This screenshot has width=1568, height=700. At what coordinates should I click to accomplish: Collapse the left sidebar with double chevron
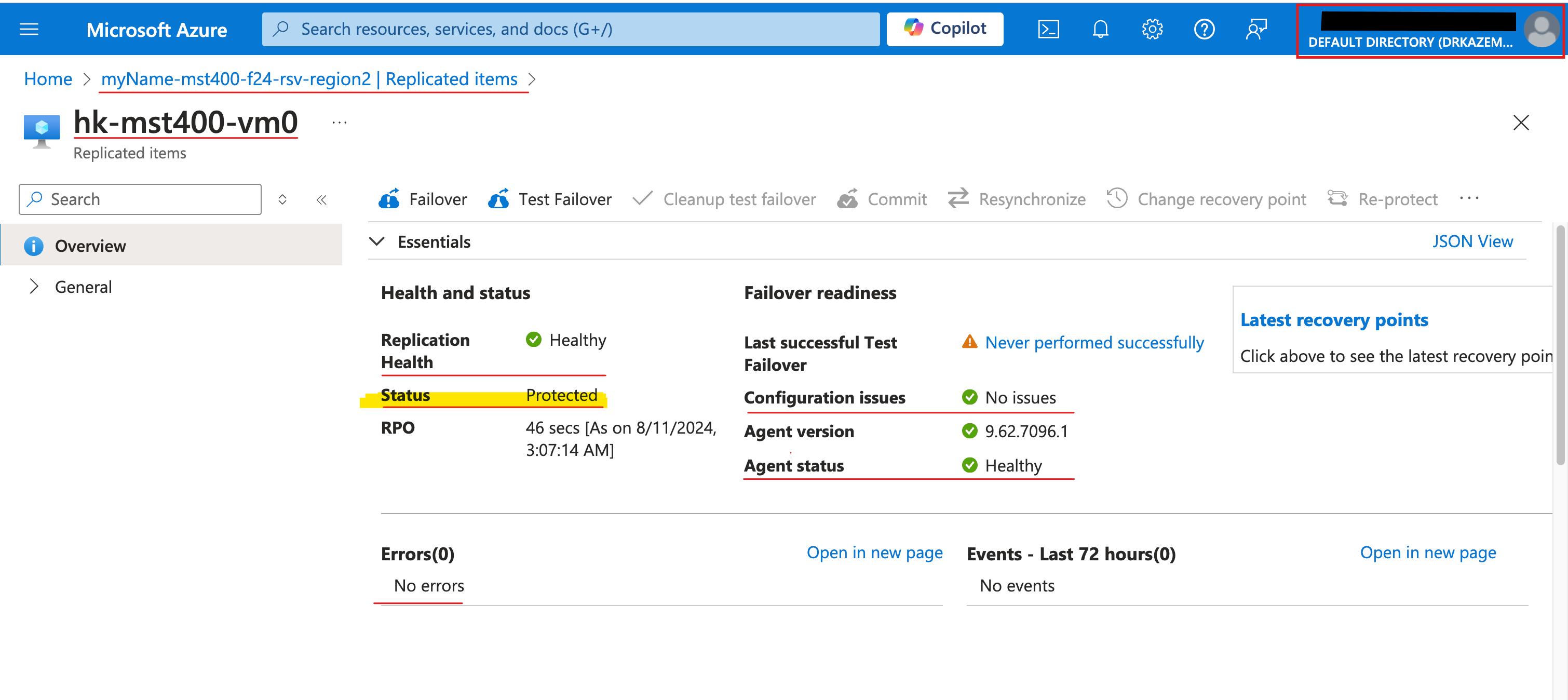(321, 199)
